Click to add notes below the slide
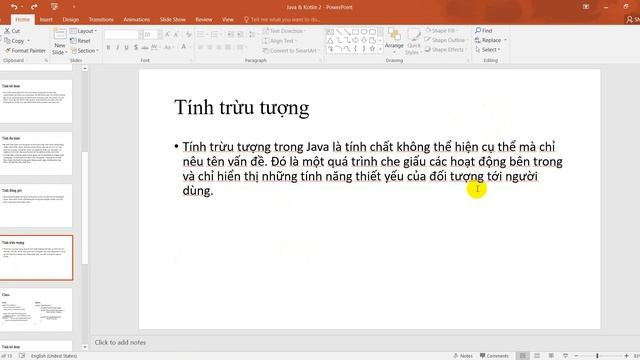Image resolution: width=640 pixels, height=360 pixels. click(x=120, y=342)
